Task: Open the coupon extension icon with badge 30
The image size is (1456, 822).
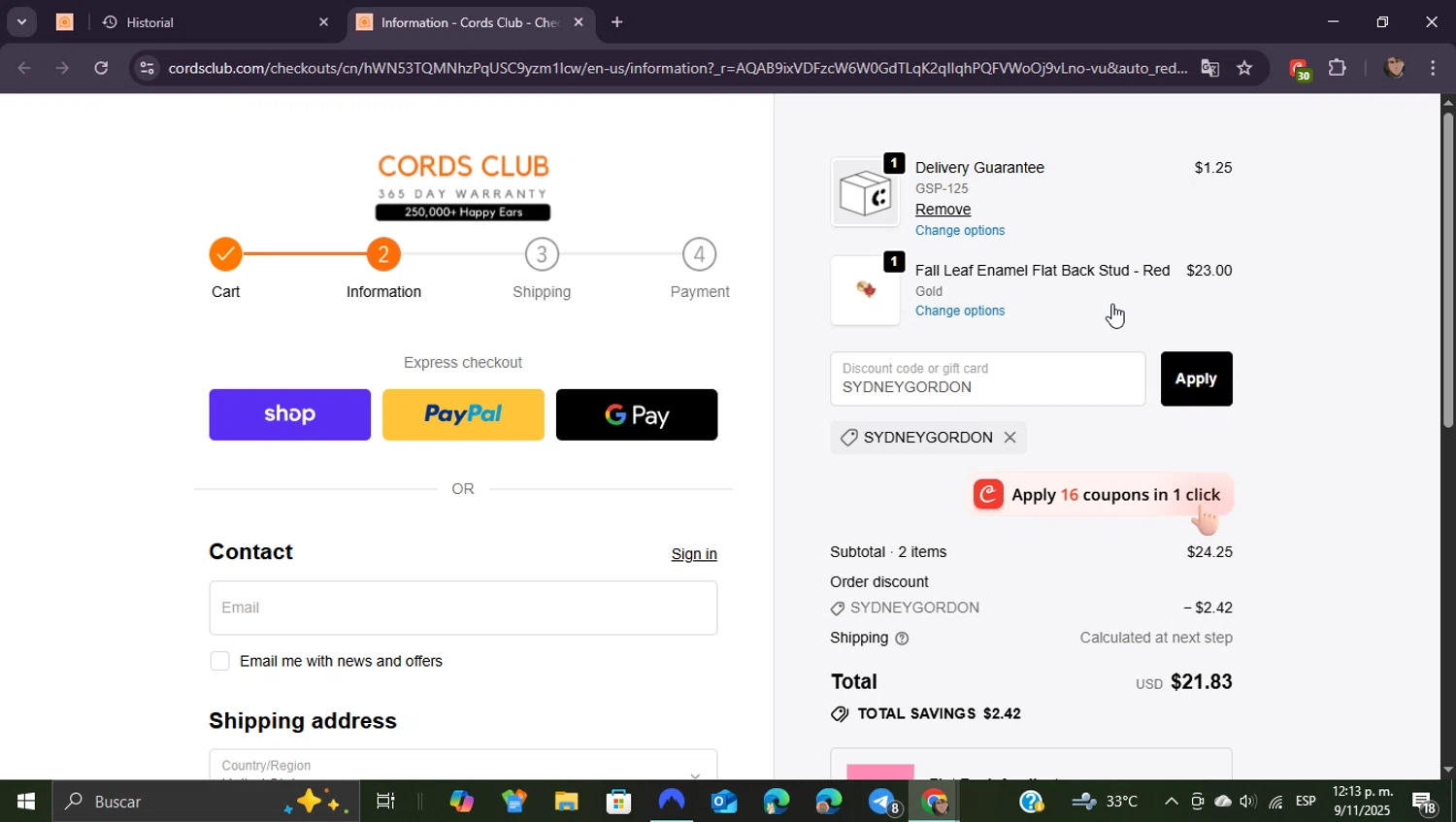Action: (x=1299, y=69)
